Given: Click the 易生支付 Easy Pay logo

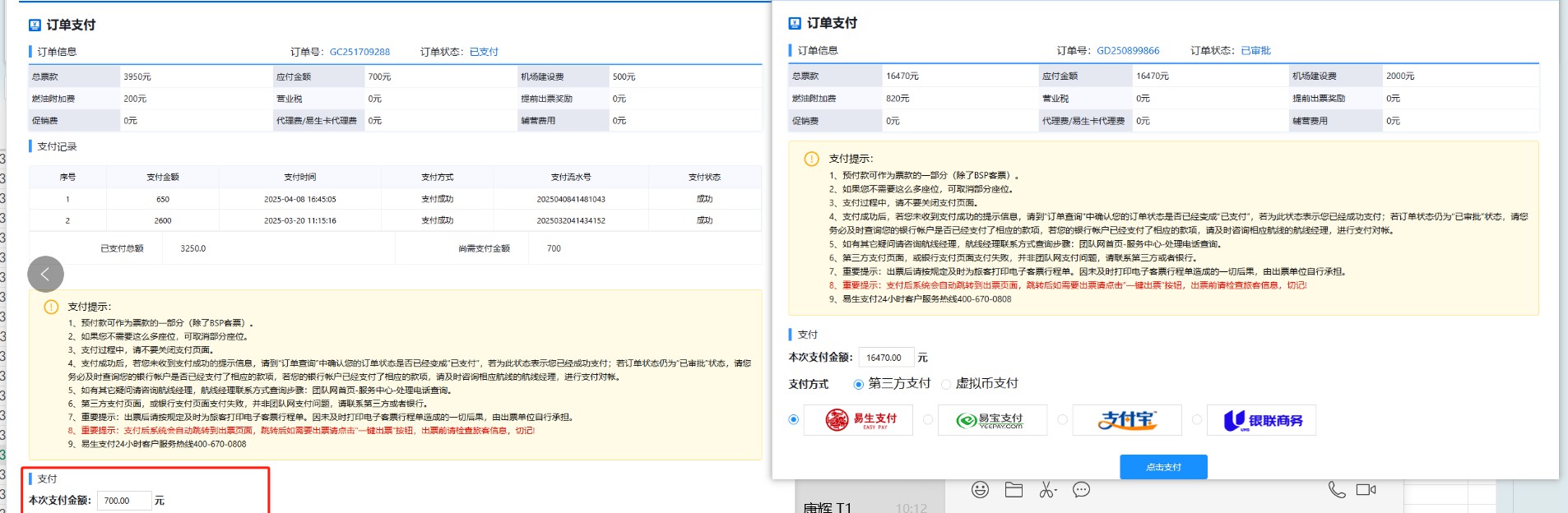Looking at the screenshot, I should (x=858, y=420).
